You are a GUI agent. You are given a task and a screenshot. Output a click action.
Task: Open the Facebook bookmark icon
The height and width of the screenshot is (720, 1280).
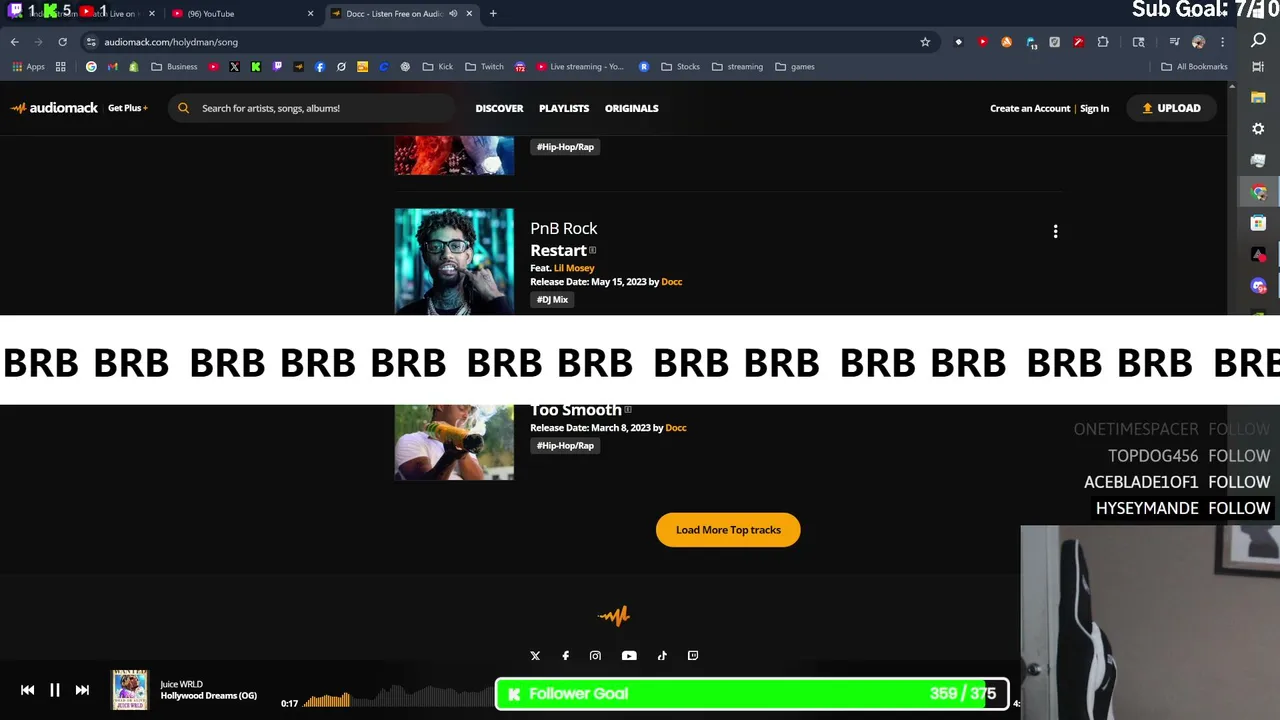[x=320, y=67]
